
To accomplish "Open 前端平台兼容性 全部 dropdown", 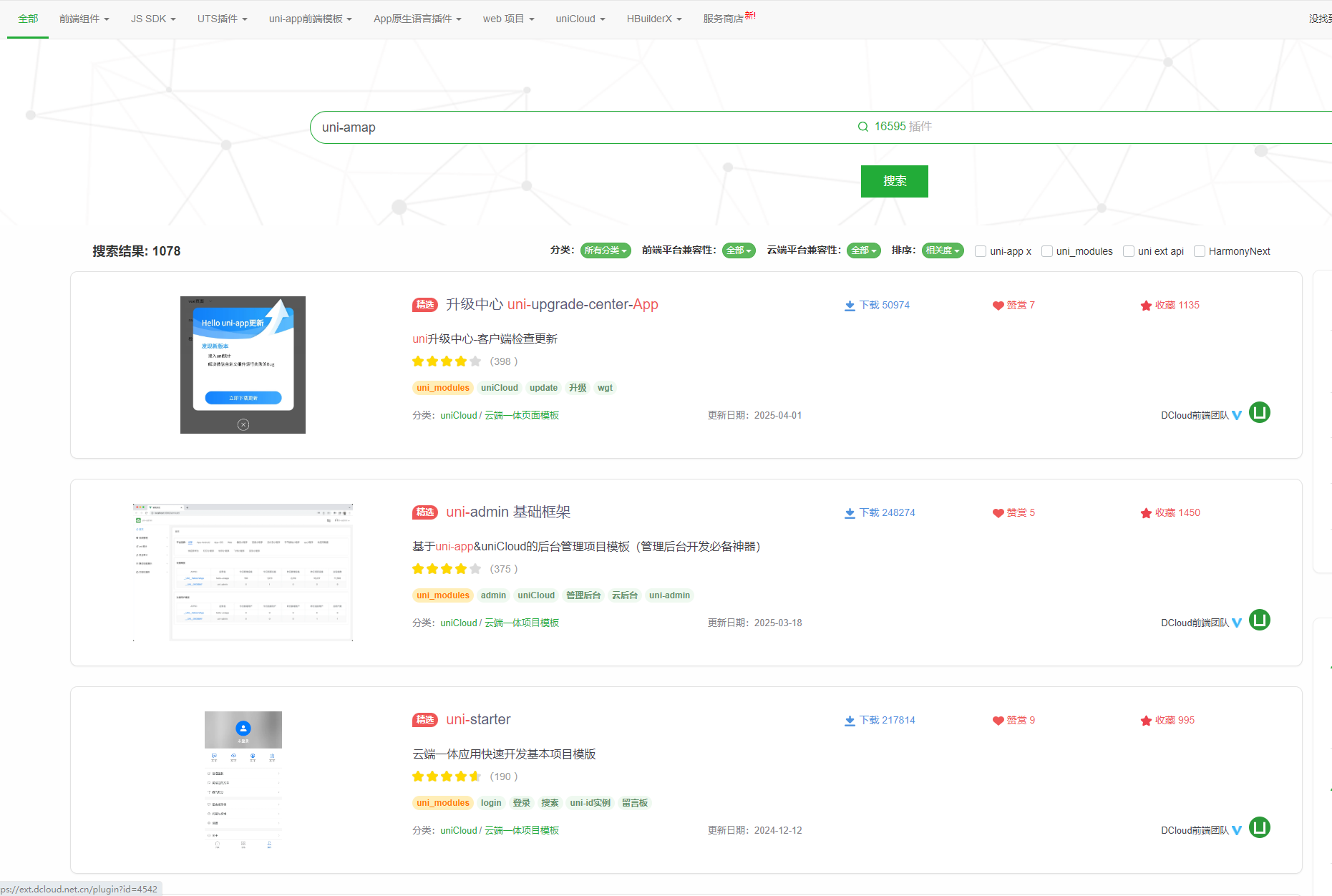I will point(739,250).
